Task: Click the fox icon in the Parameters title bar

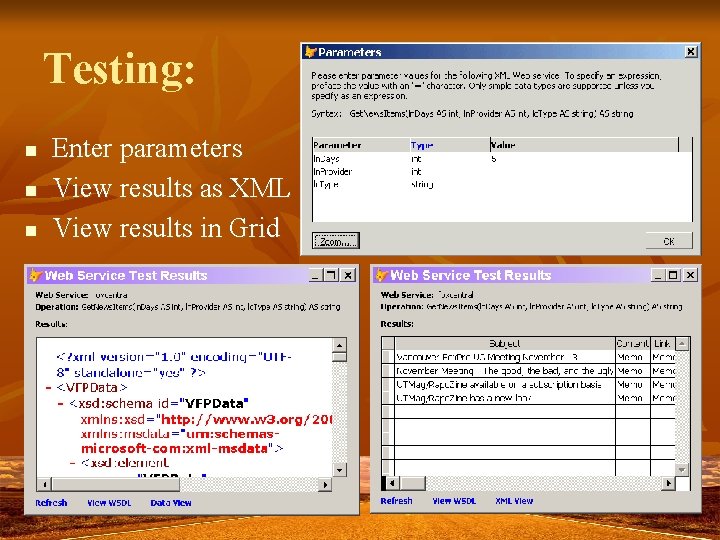Action: click(x=310, y=52)
